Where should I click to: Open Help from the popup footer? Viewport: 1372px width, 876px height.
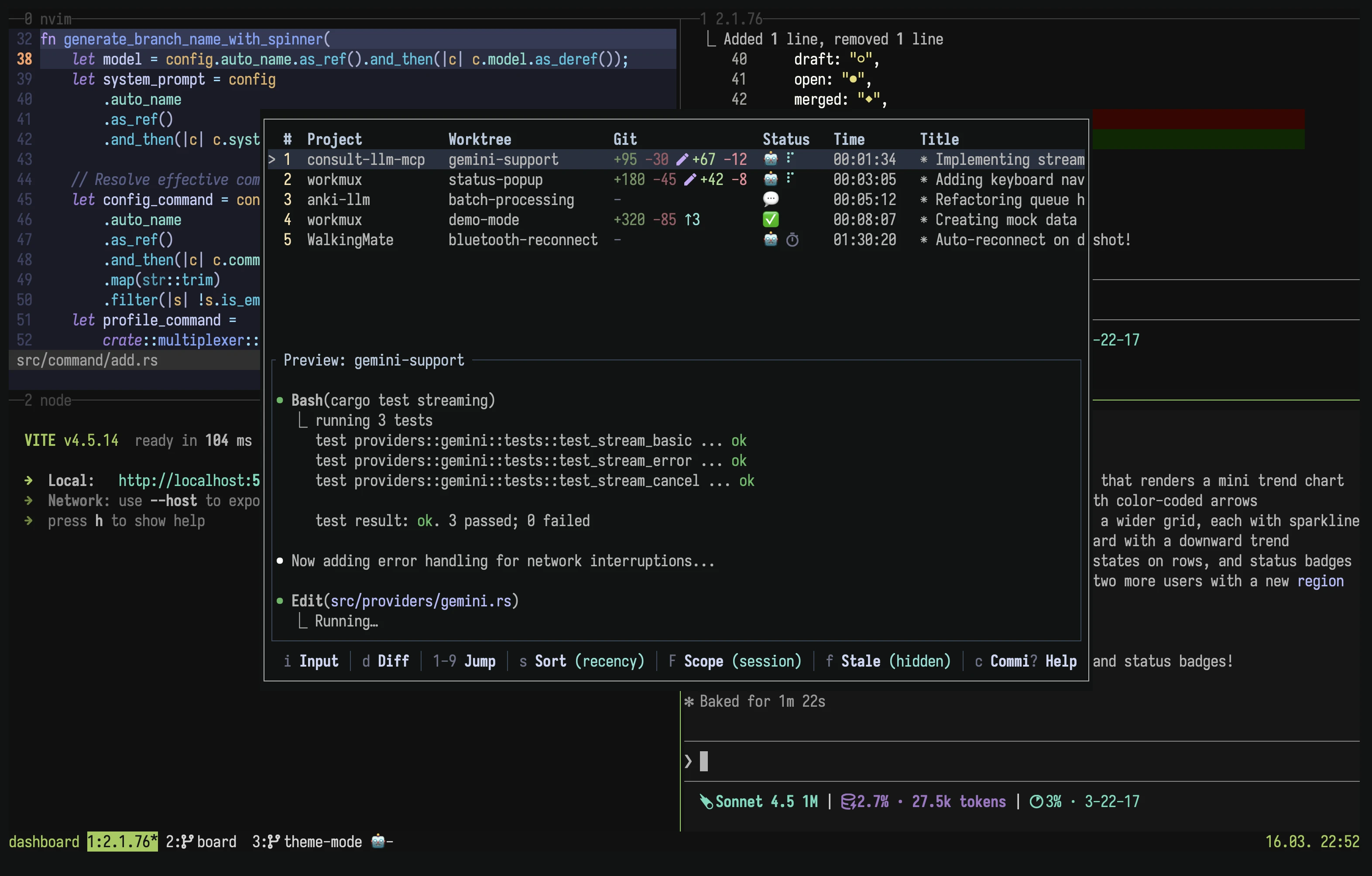pyautogui.click(x=1053, y=660)
